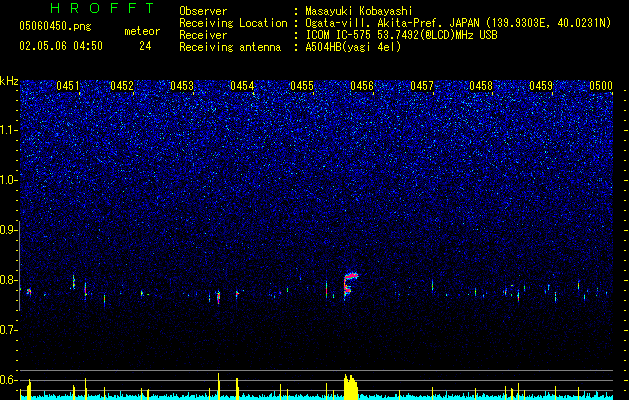This screenshot has height=400, width=629.
Task: Select the A504HB(yagi 4el) antenna text
Action: click(353, 47)
